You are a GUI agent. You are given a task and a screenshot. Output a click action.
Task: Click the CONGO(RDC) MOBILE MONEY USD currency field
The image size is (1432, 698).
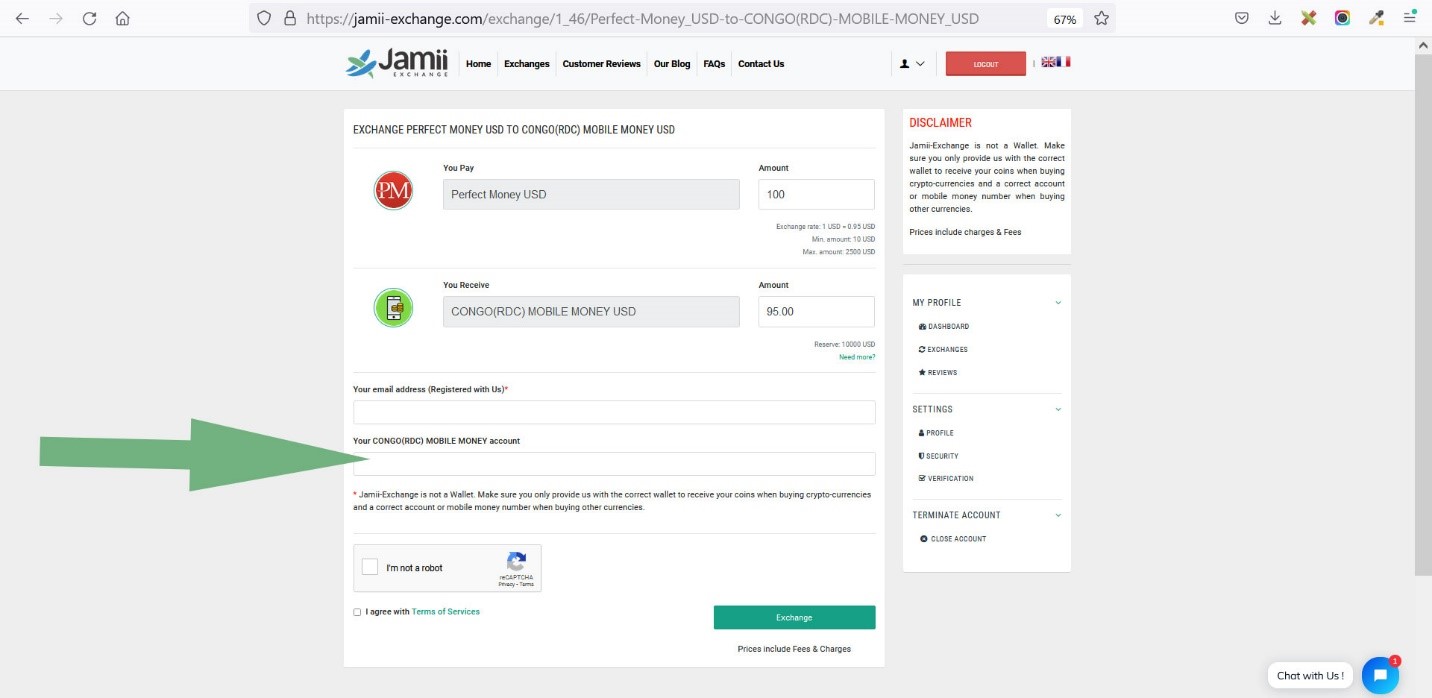tap(591, 311)
